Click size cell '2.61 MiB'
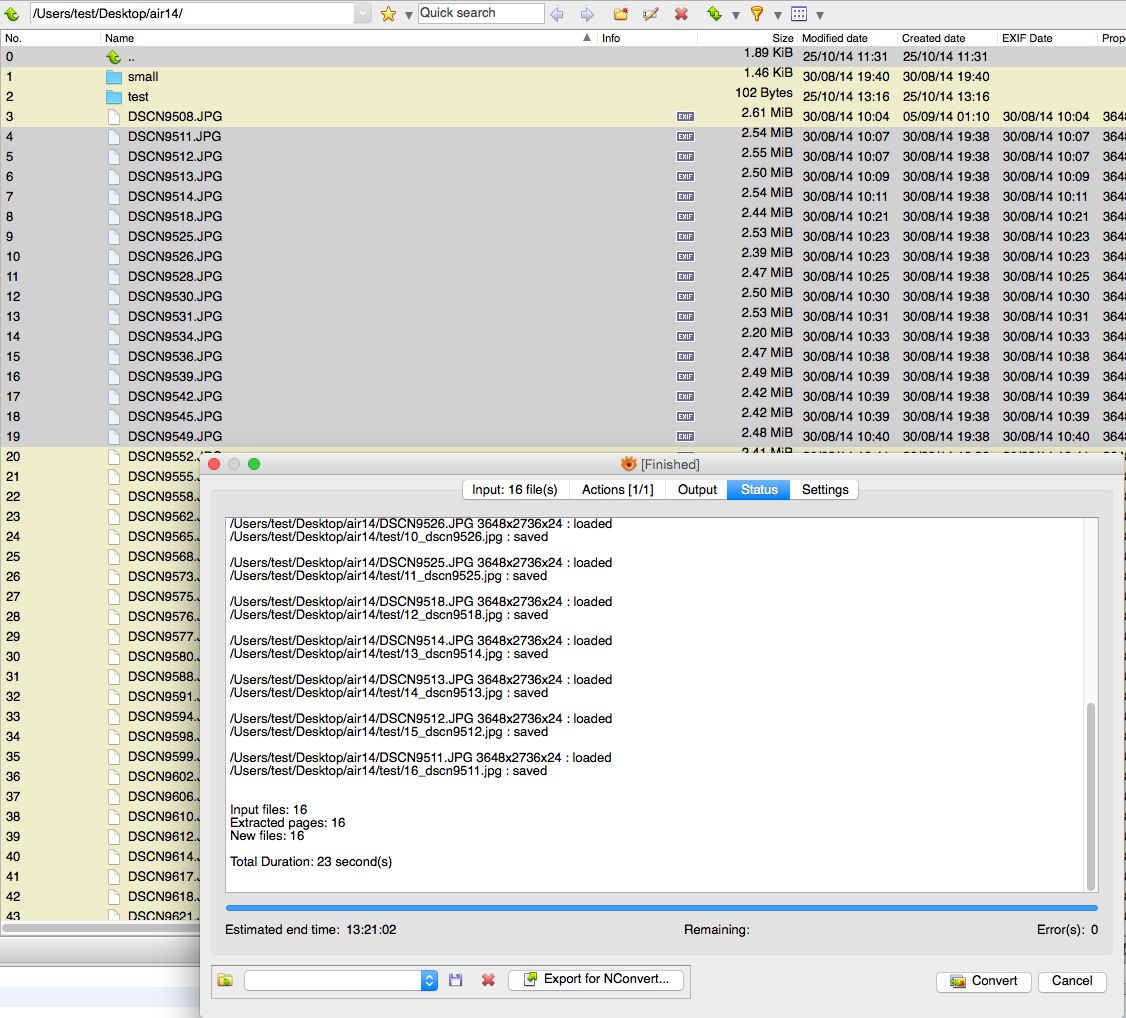Viewport: 1126px width, 1018px height. (x=767, y=113)
